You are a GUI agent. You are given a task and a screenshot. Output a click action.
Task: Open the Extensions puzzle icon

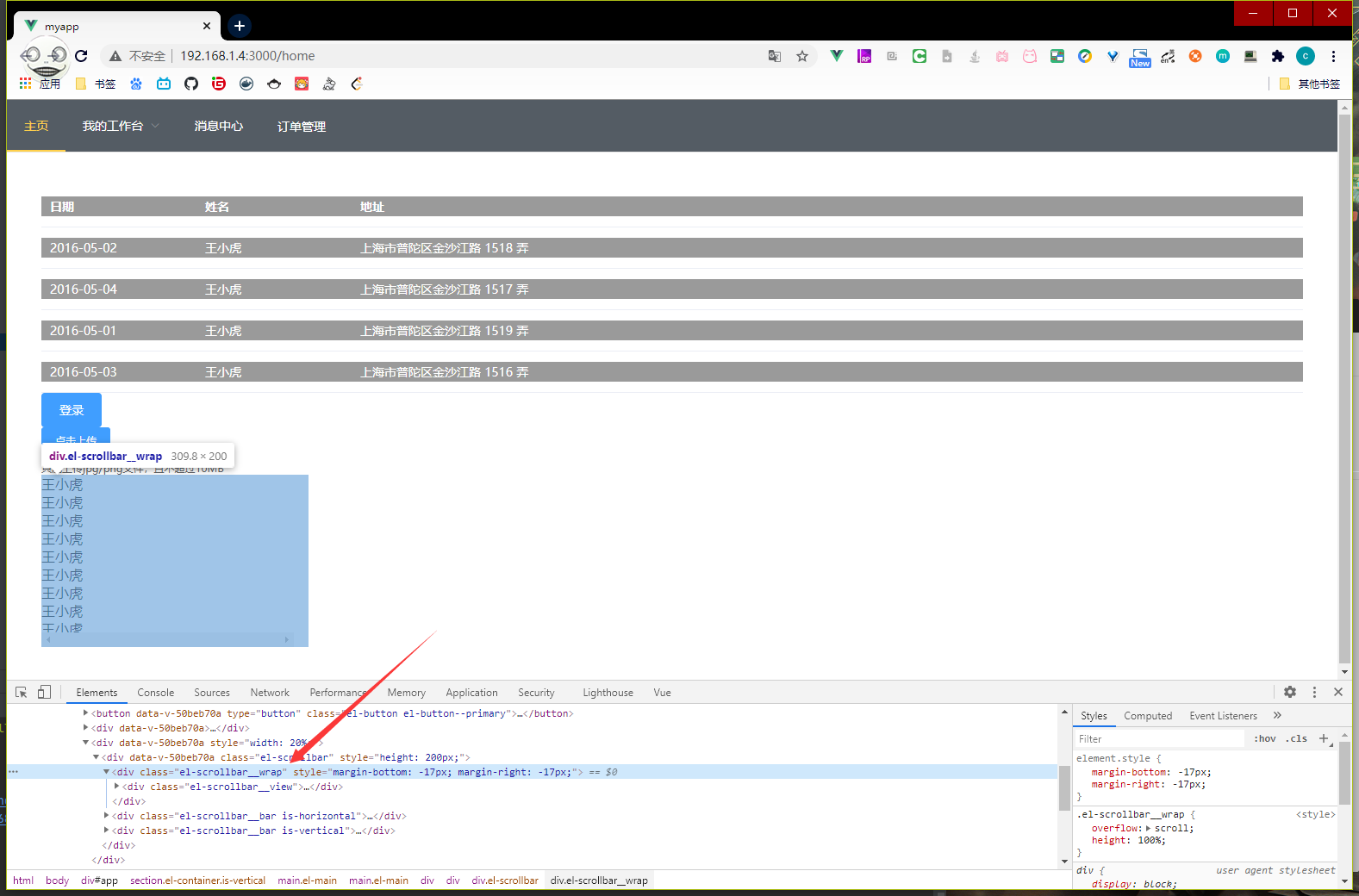pyautogui.click(x=1278, y=56)
